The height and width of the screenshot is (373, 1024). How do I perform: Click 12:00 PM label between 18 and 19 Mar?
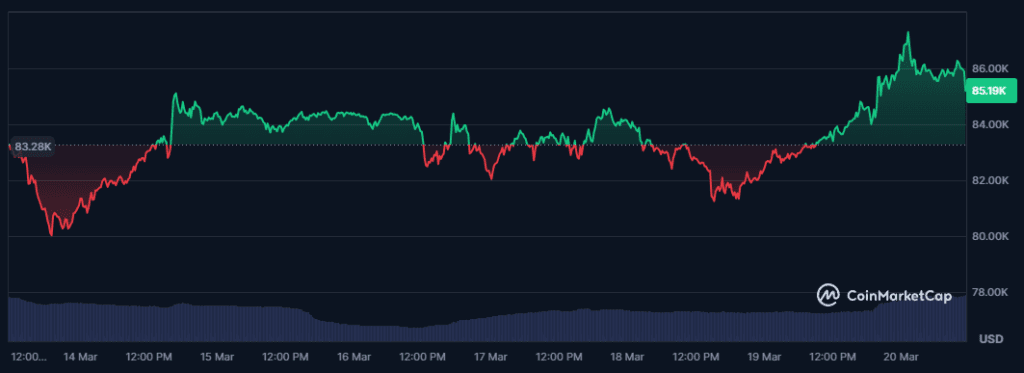(x=696, y=357)
